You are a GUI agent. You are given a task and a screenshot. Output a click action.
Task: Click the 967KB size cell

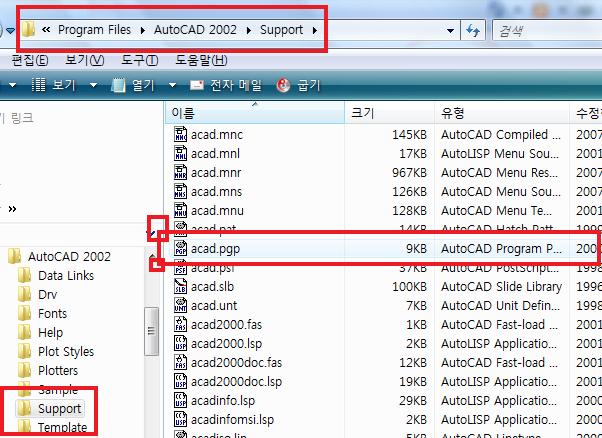(409, 173)
